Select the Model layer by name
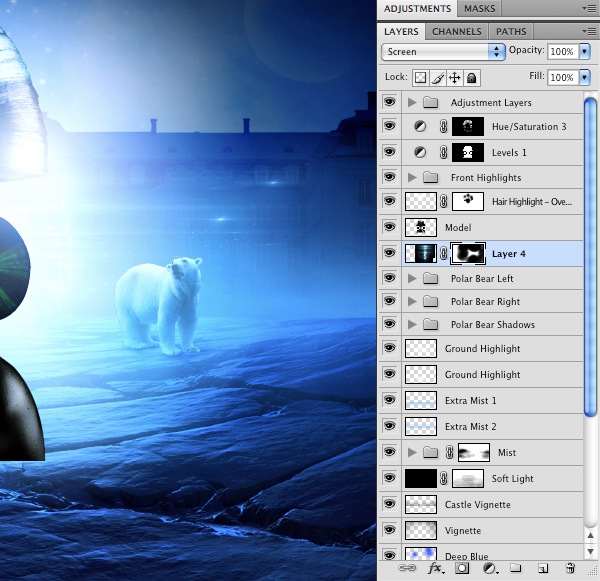Viewport: 600px width, 581px height. pos(458,227)
